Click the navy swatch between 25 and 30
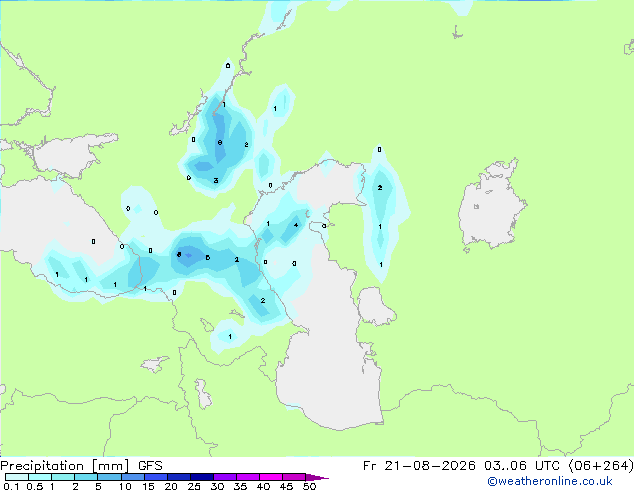This screenshot has height=490, width=634. [202, 477]
